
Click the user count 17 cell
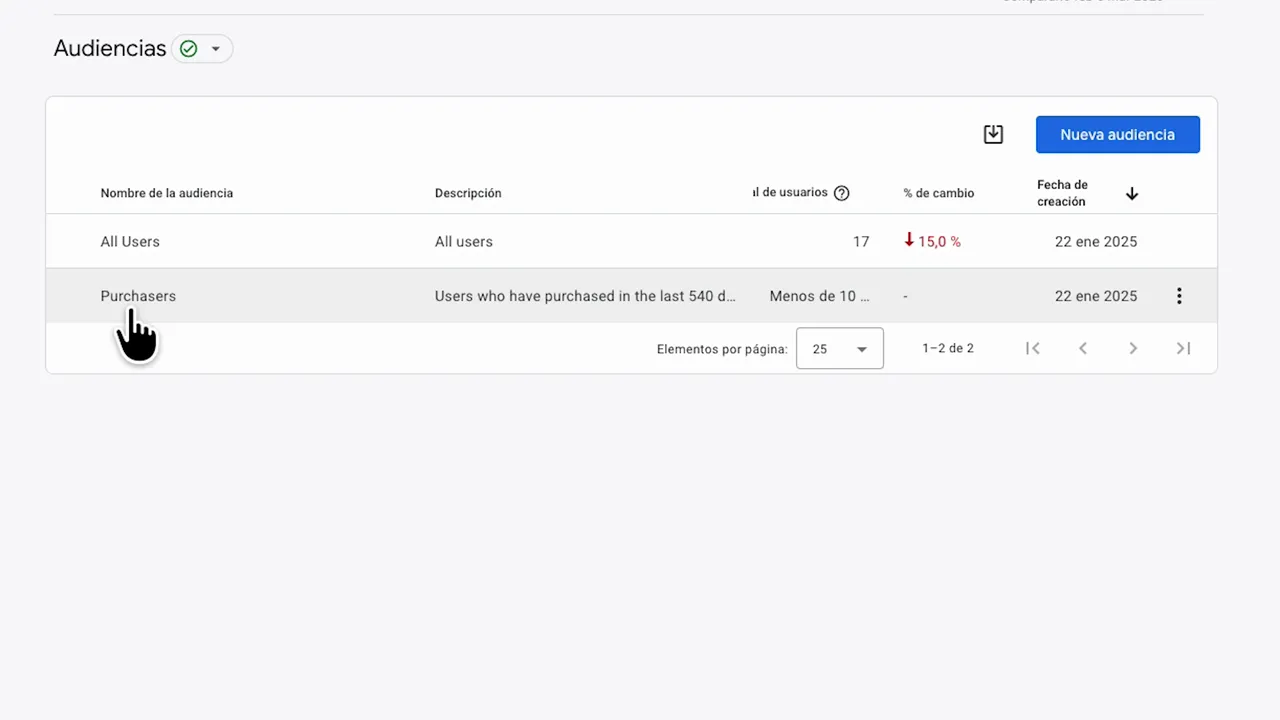(861, 242)
